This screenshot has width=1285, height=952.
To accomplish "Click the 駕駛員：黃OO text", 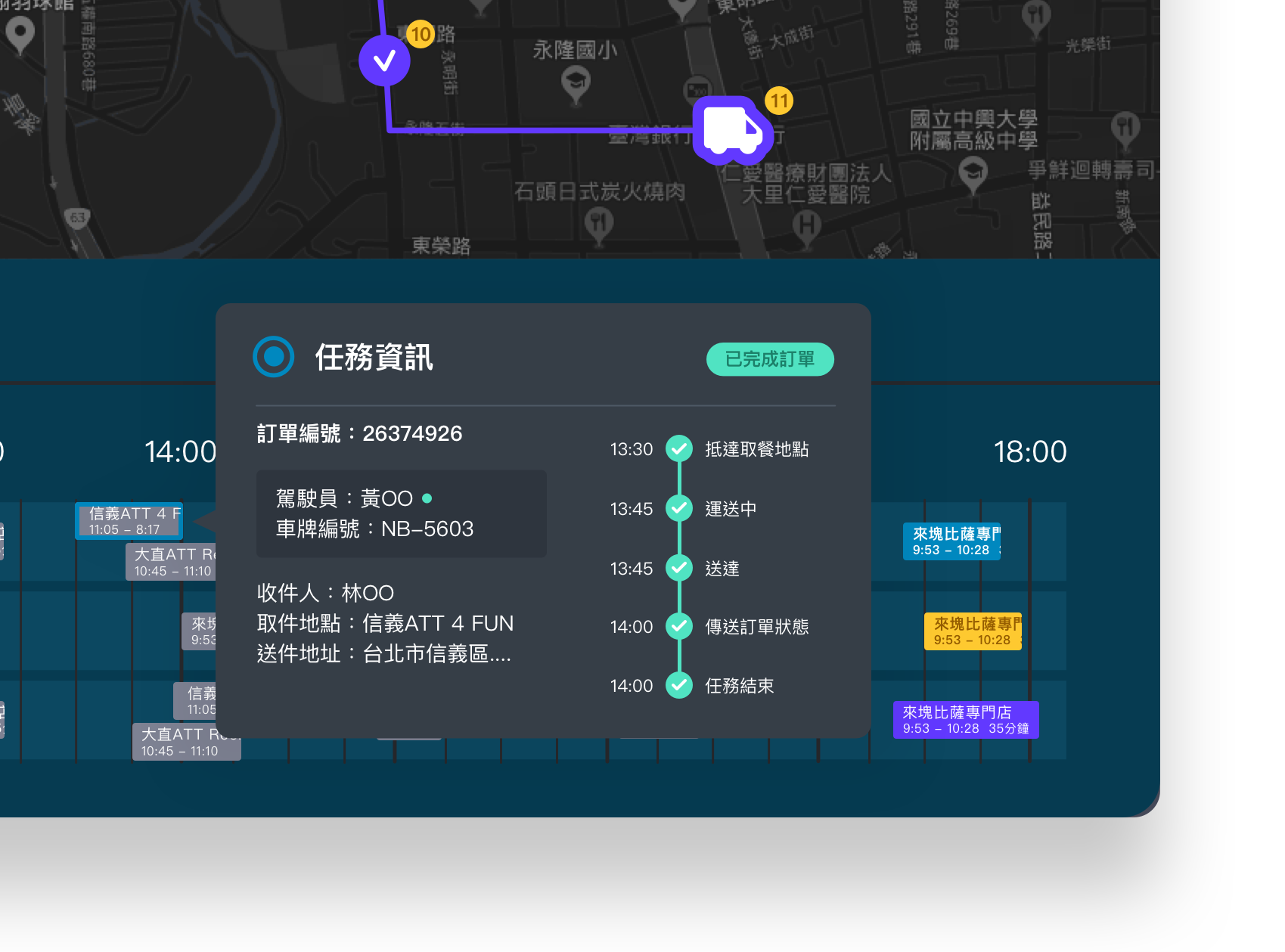I will pyautogui.click(x=344, y=498).
